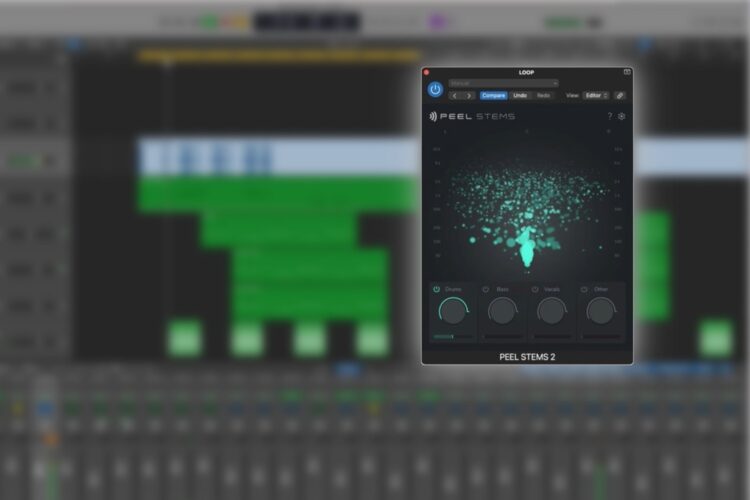The height and width of the screenshot is (500, 750).
Task: Click the PEEL STEMS 2 footer label
Action: 527,357
